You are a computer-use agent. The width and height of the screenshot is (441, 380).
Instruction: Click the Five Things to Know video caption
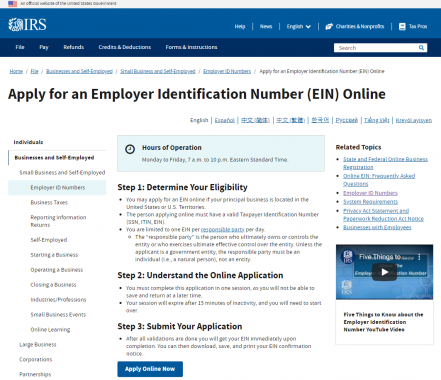click(x=383, y=322)
